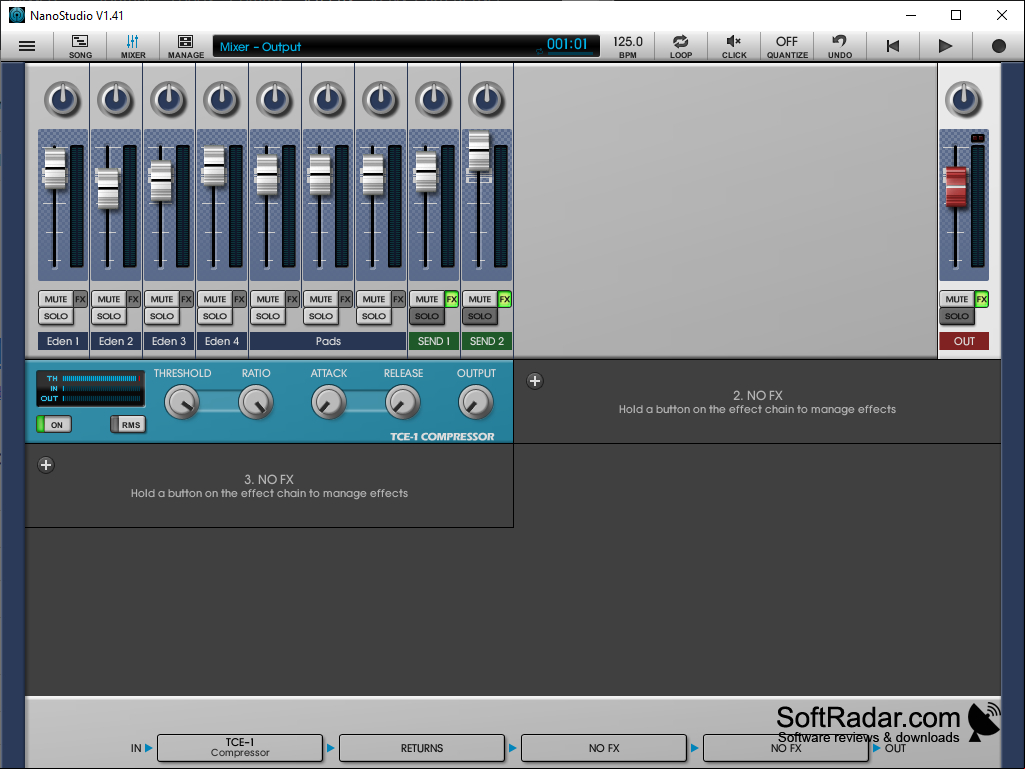Screen dimensions: 1025x769
Task: Select TCE-1 Compressor in the effect chain
Action: coord(240,747)
